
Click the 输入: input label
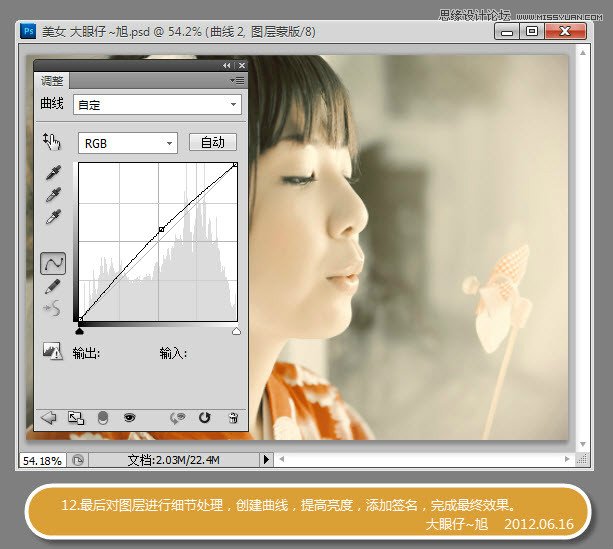173,353
